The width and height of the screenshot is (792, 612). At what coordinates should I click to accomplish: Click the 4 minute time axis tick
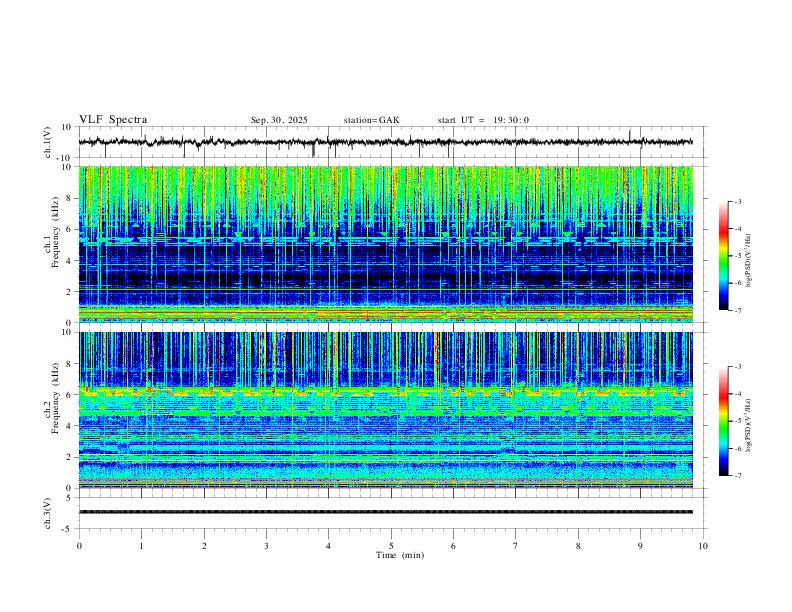click(329, 546)
